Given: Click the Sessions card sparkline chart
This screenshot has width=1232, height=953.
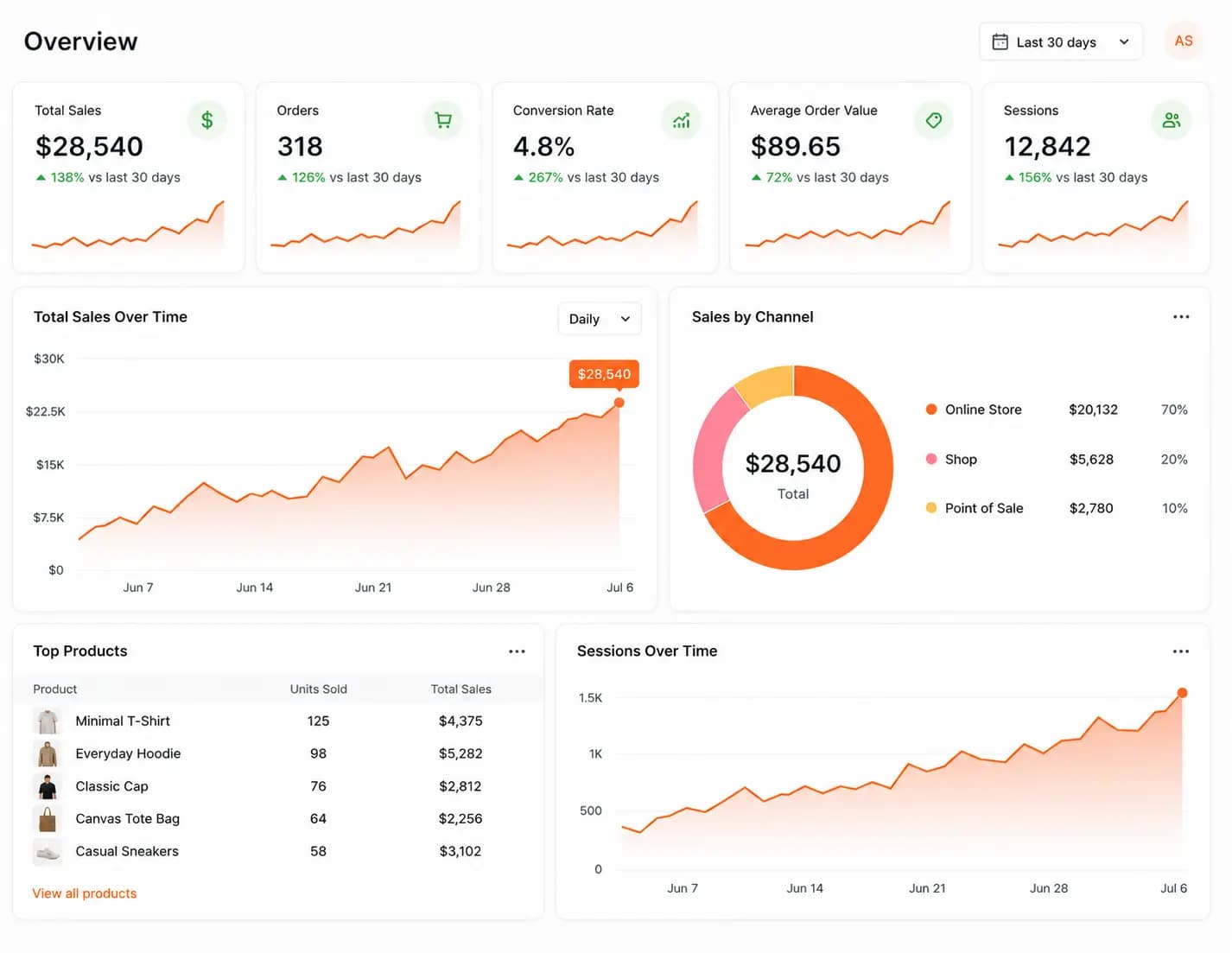Looking at the screenshot, I should (1093, 227).
